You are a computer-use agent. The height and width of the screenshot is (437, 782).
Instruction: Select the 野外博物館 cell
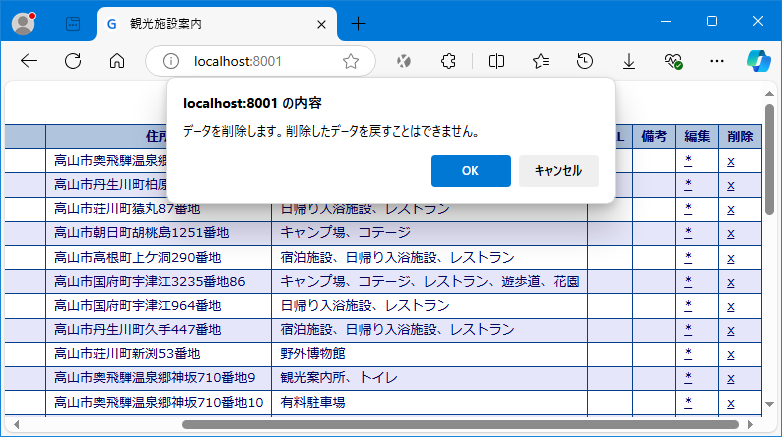[x=429, y=354]
